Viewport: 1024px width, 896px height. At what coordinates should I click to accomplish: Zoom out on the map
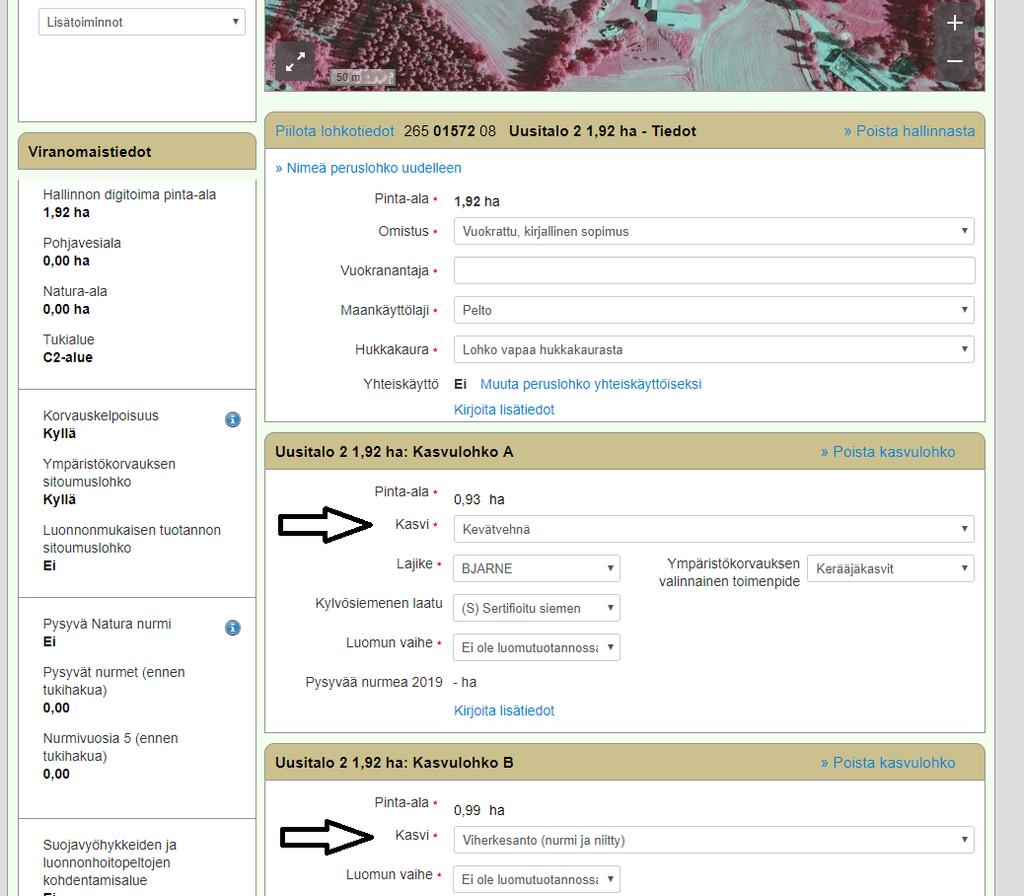point(955,61)
